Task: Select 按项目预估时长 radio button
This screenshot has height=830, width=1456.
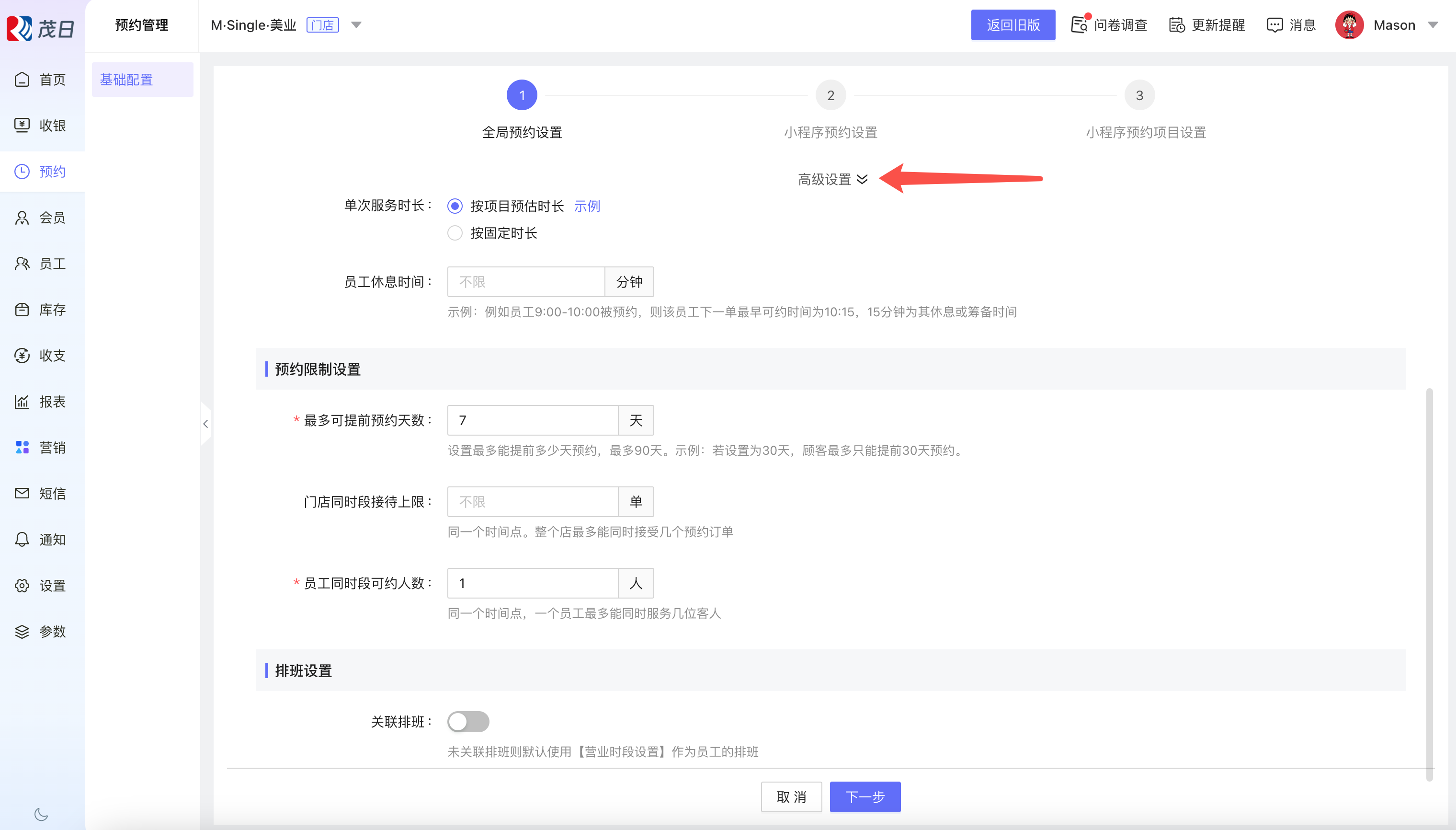Action: click(x=455, y=206)
